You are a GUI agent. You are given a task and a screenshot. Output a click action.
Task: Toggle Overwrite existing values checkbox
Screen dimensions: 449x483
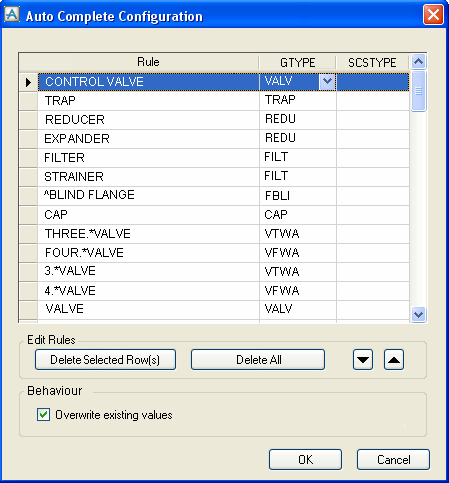click(43, 415)
